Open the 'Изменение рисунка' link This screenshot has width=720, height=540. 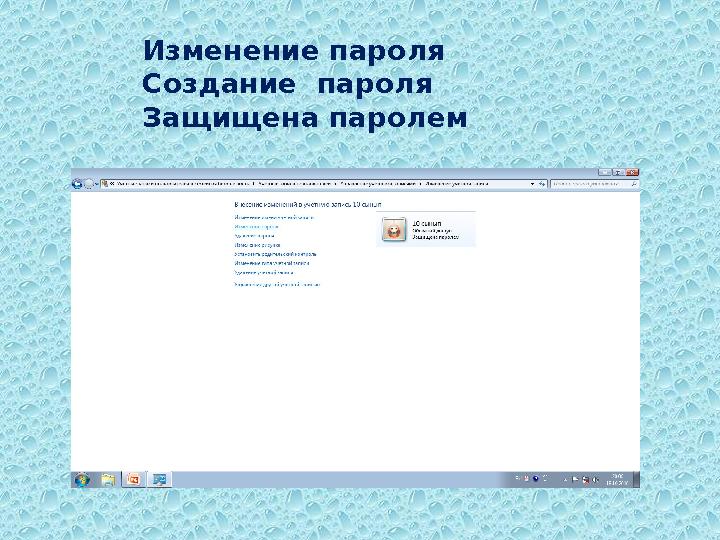click(257, 245)
